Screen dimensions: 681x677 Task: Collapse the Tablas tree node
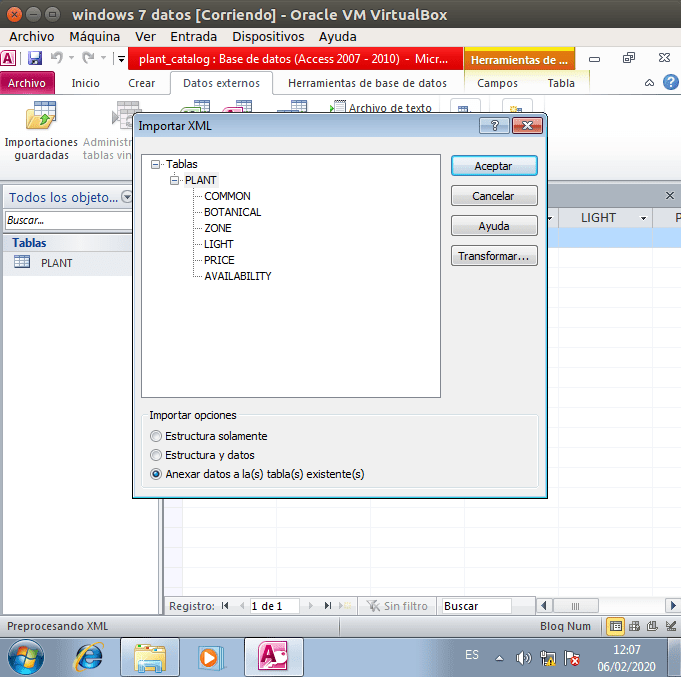click(x=156, y=164)
